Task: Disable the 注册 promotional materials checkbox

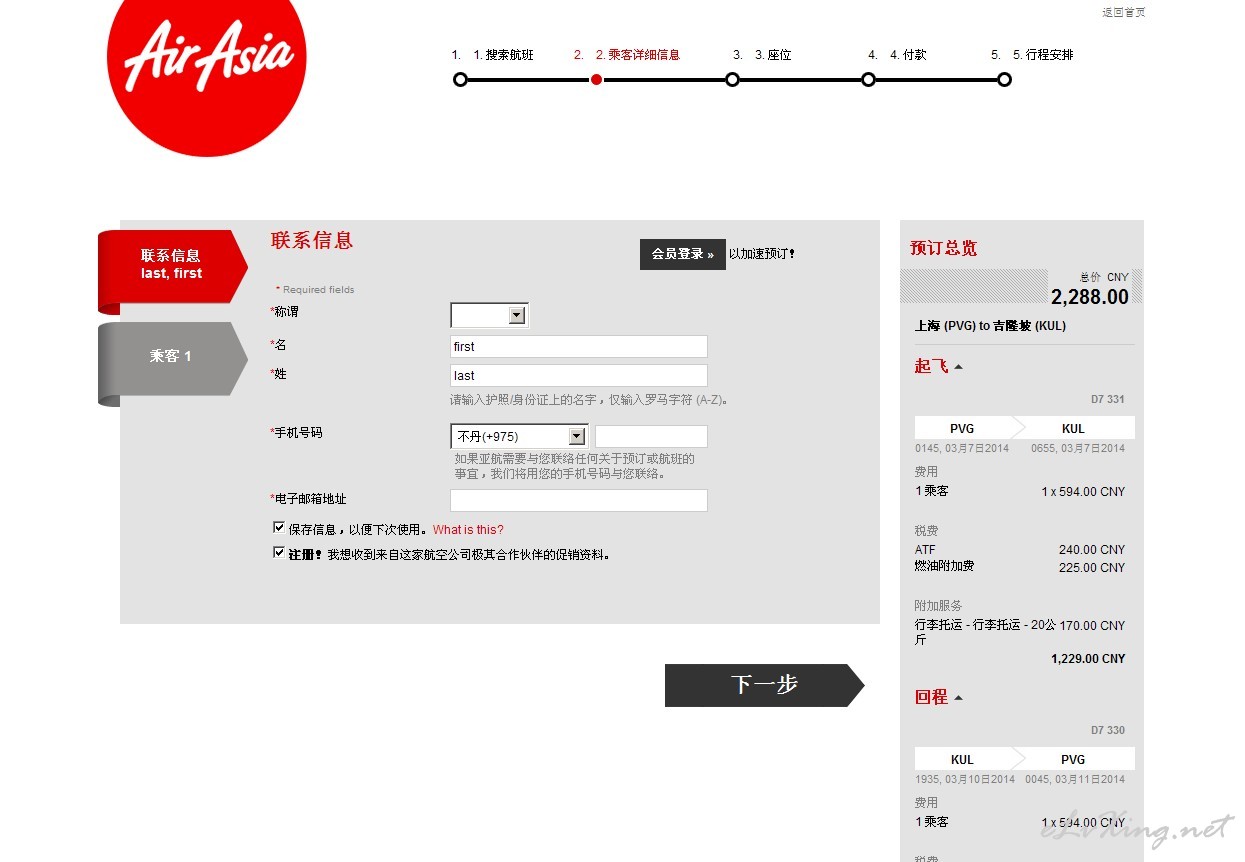Action: (x=278, y=551)
